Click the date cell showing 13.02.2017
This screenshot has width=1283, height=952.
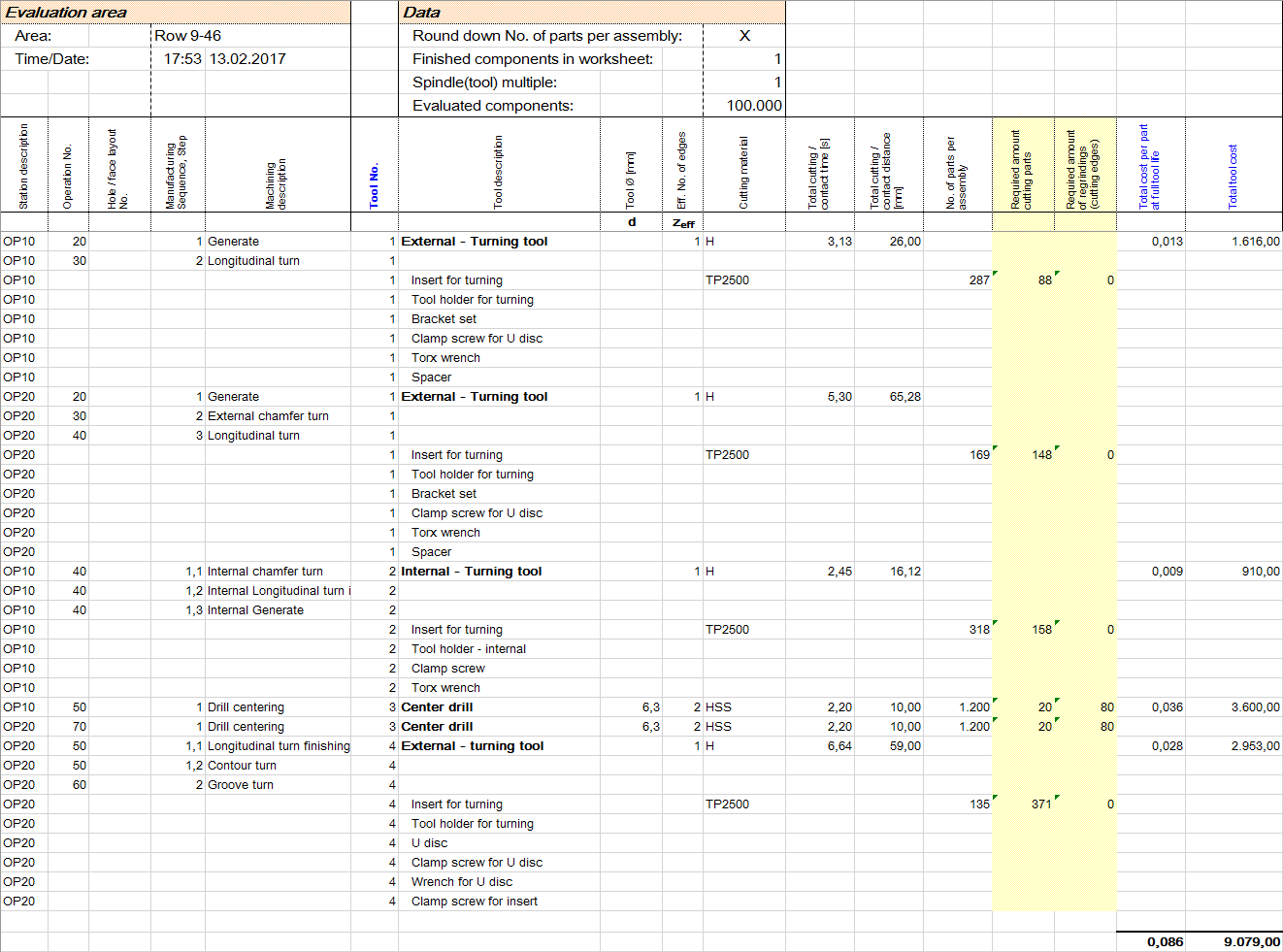[x=247, y=59]
